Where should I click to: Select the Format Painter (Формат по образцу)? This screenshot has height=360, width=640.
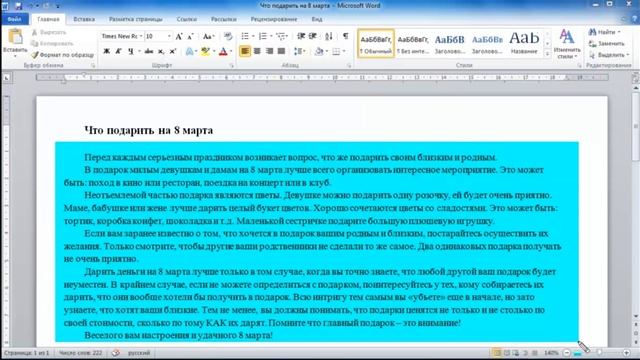[x=63, y=54]
